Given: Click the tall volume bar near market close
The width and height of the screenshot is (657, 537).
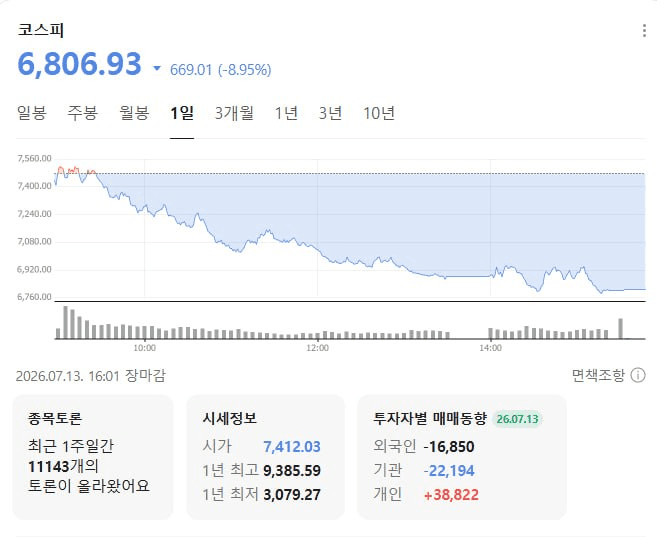Looking at the screenshot, I should click(x=621, y=328).
